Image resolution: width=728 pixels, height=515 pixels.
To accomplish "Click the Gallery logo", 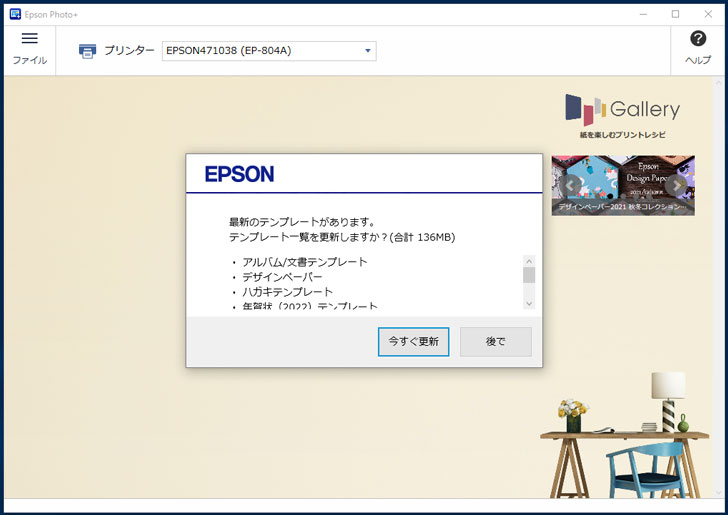I will pyautogui.click(x=622, y=110).
